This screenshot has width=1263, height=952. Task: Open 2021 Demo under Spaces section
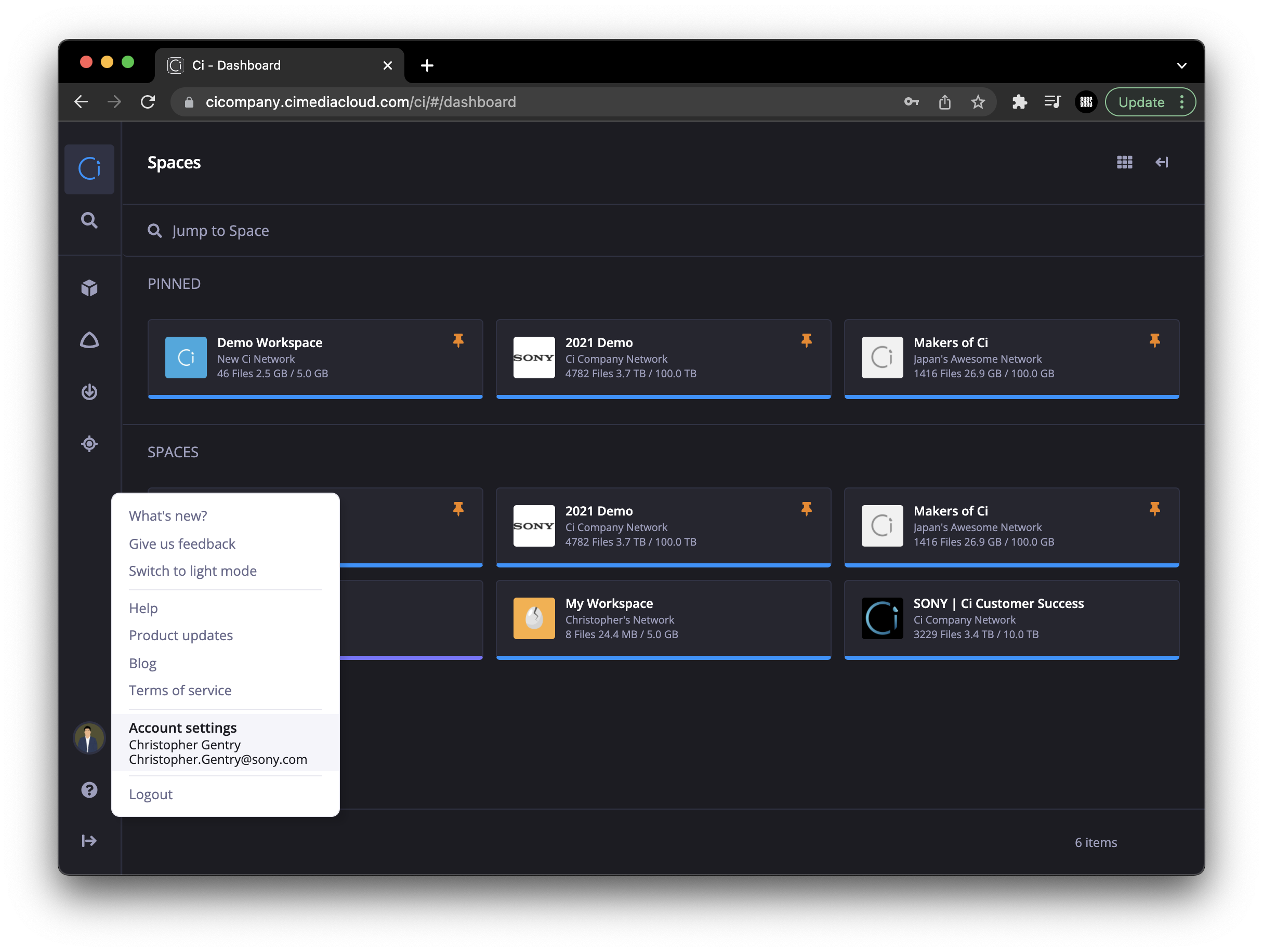click(x=664, y=527)
